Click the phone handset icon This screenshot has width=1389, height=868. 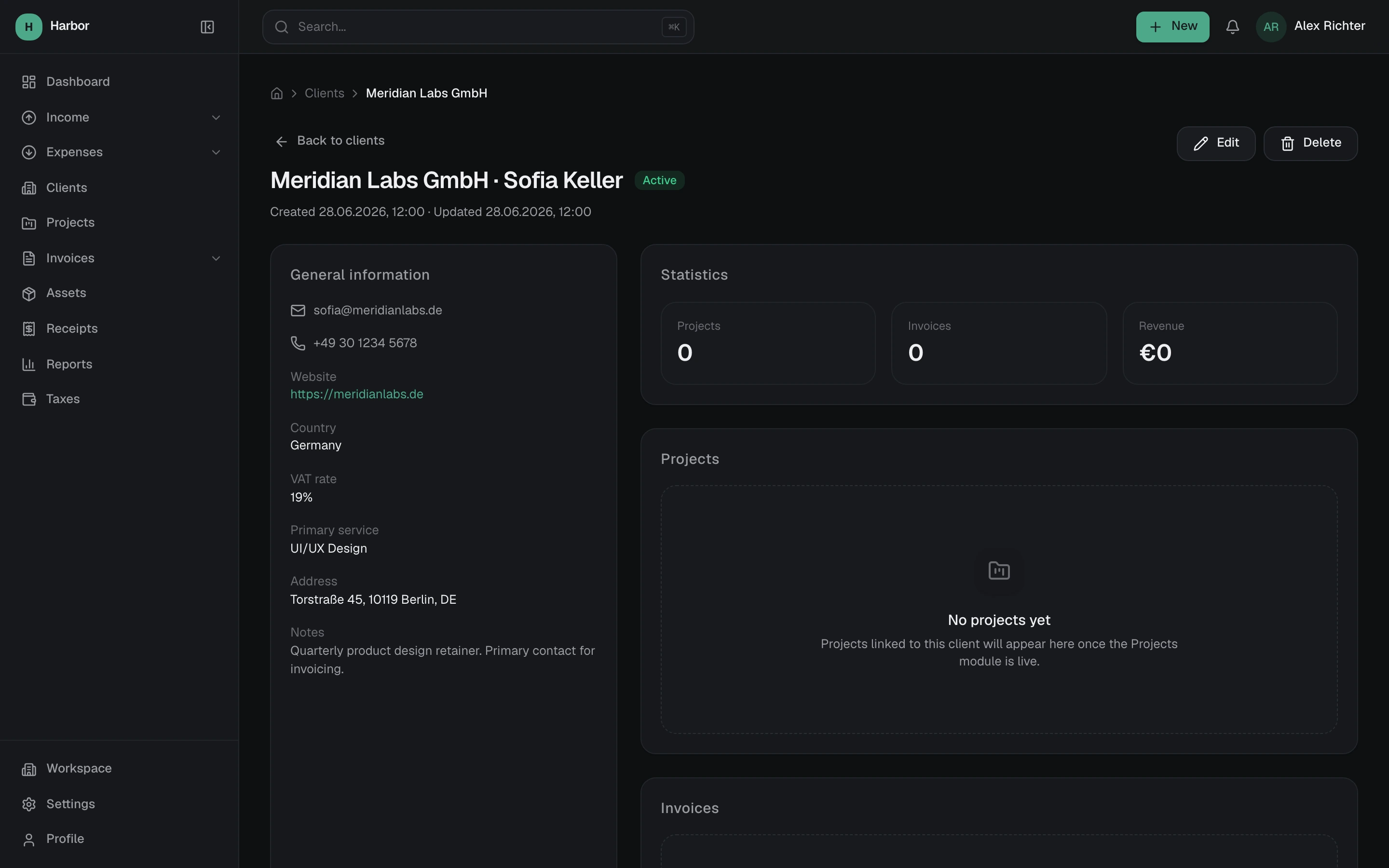tap(298, 343)
